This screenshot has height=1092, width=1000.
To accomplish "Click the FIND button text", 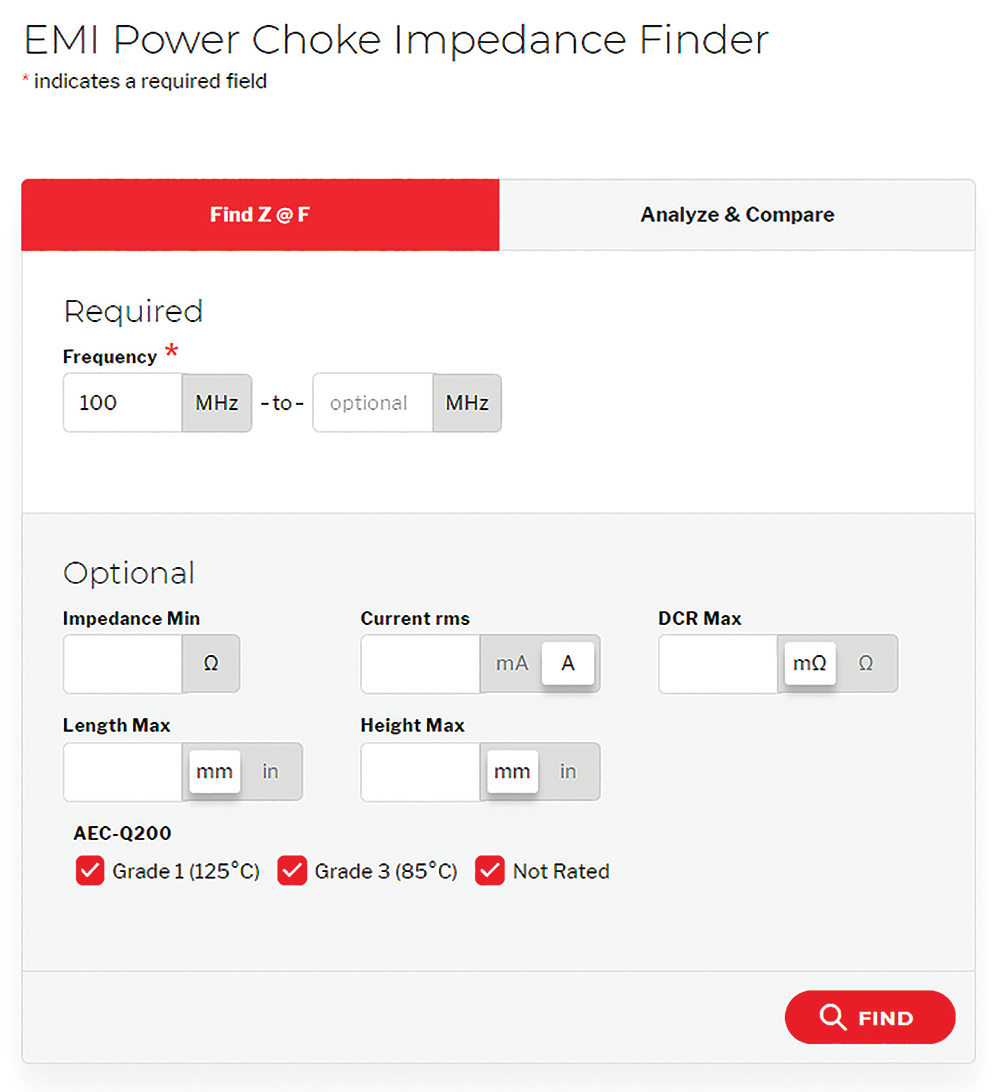I will coord(885,1018).
